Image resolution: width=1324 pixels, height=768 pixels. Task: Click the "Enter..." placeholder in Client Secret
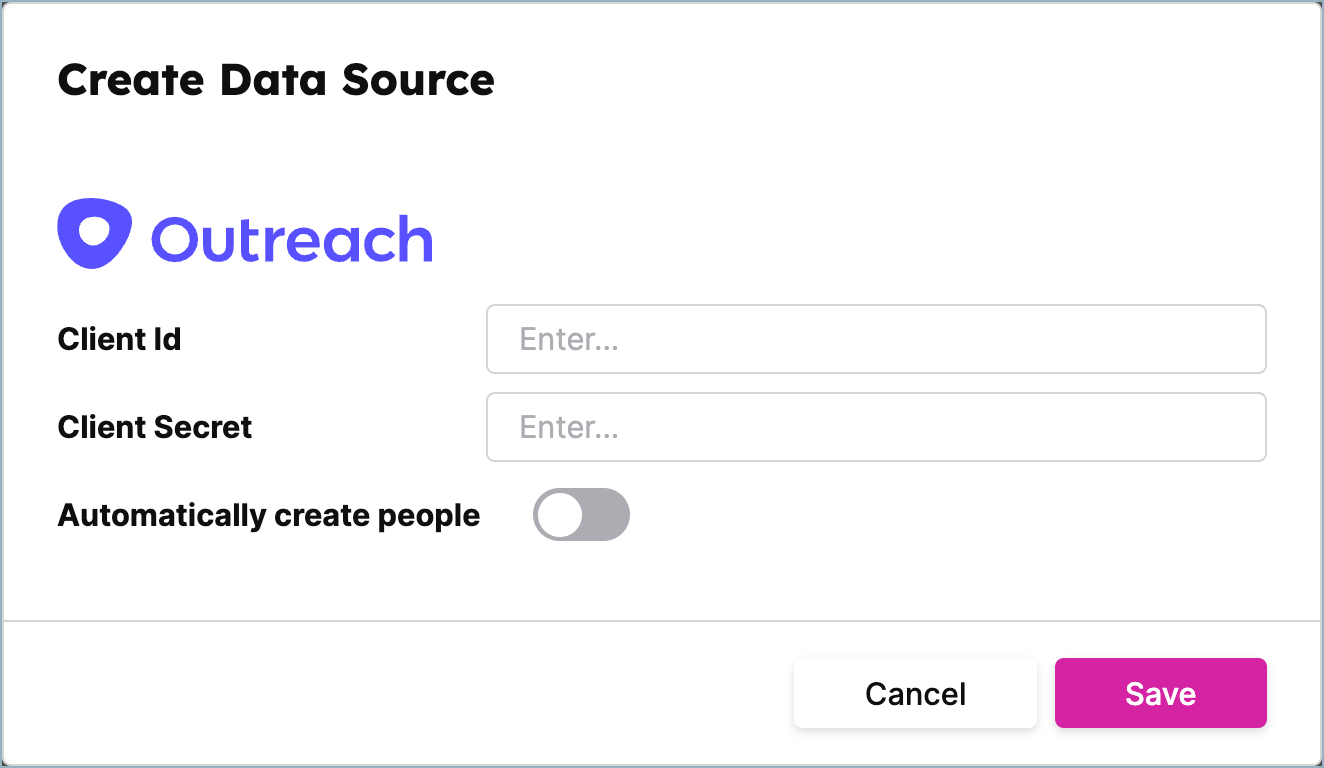pos(569,428)
